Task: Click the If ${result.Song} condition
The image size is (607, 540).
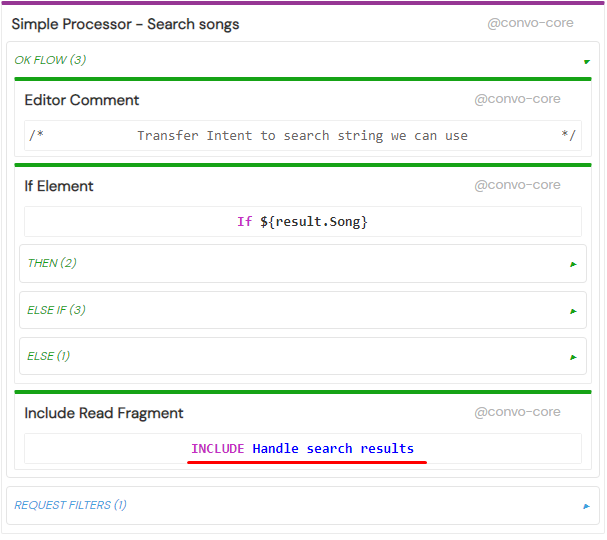Action: point(302,221)
